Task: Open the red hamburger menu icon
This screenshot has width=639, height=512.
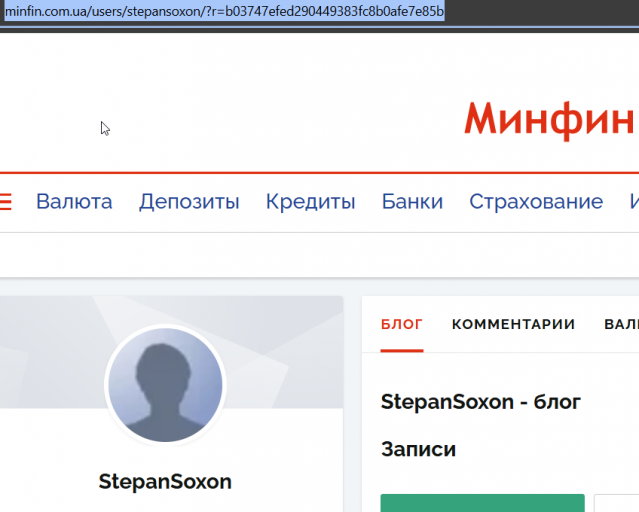Action: 5,201
